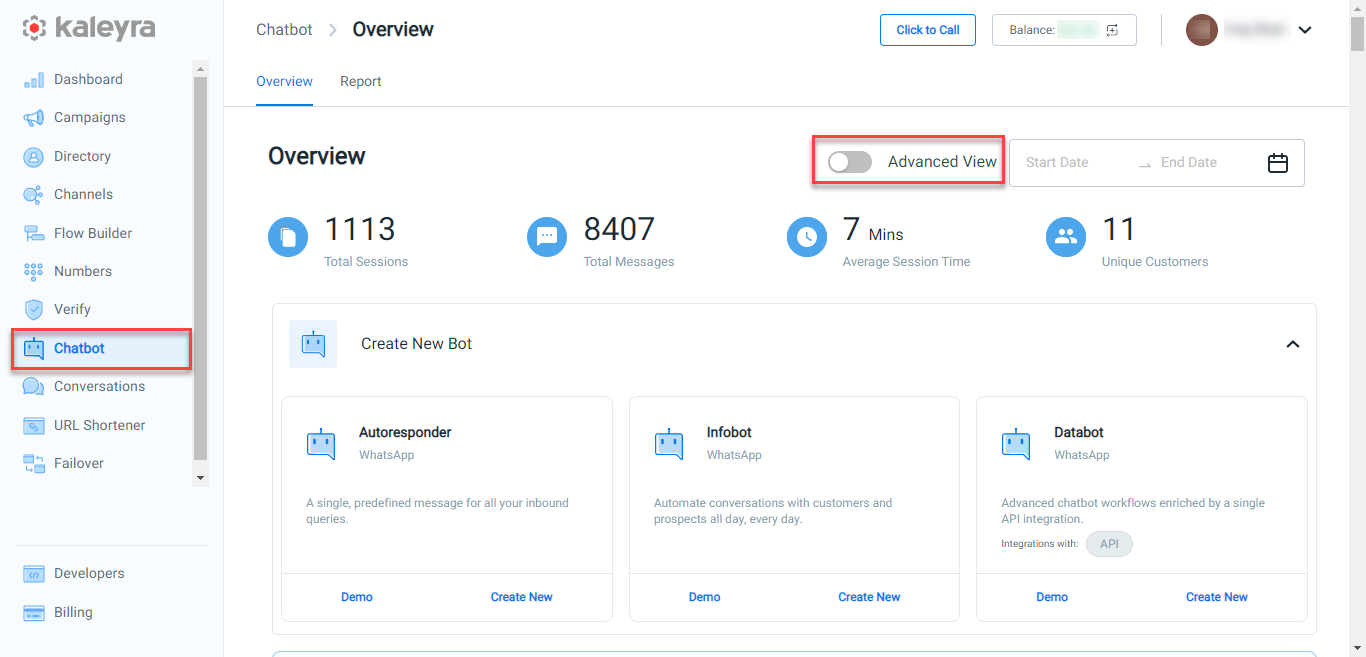Click the API integration tag on Databot
Viewport: 1366px width, 657px height.
pos(1109,544)
